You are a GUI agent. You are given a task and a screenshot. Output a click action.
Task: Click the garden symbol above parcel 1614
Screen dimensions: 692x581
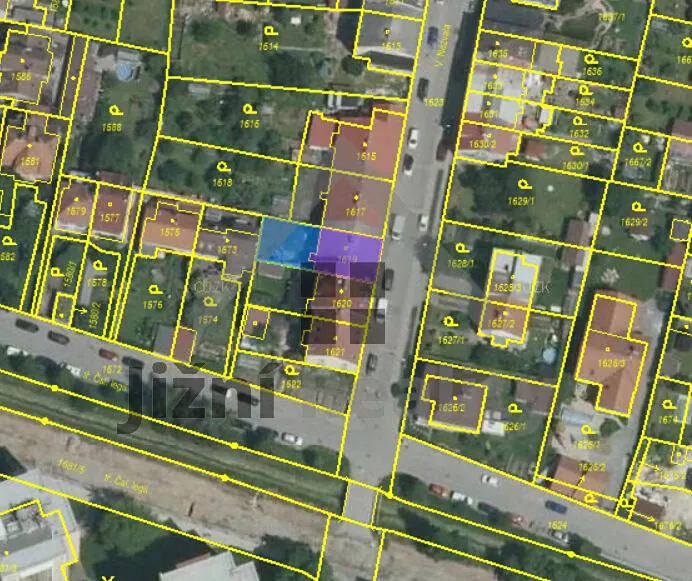click(271, 30)
